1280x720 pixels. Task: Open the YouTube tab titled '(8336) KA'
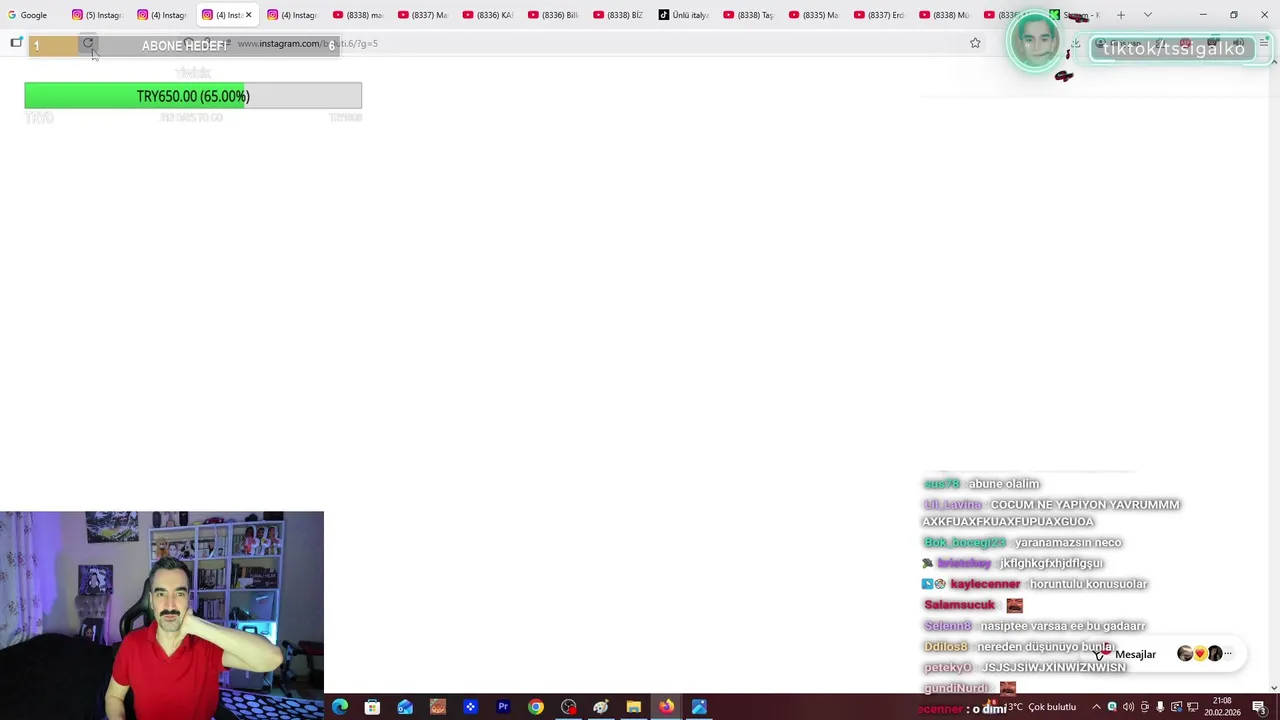pos(488,15)
